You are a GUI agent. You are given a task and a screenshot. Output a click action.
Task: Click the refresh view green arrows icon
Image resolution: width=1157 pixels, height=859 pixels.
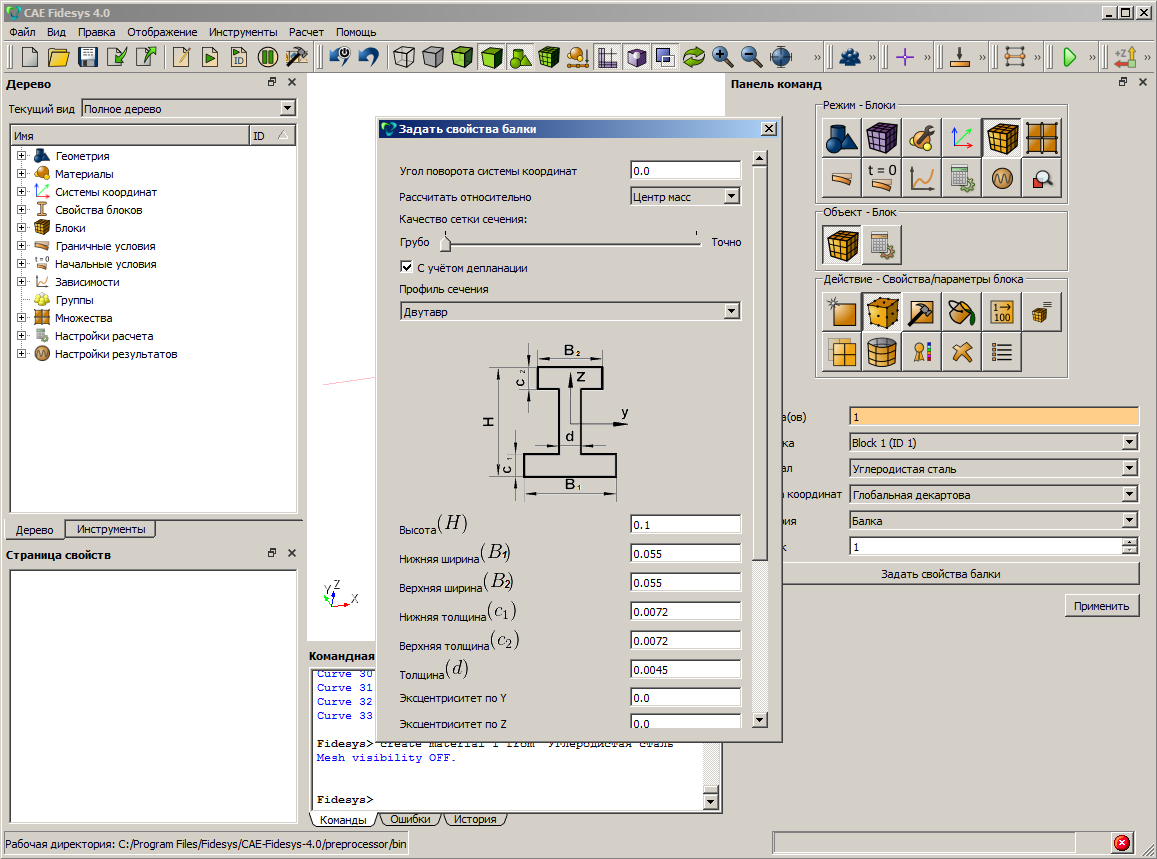pyautogui.click(x=694, y=57)
